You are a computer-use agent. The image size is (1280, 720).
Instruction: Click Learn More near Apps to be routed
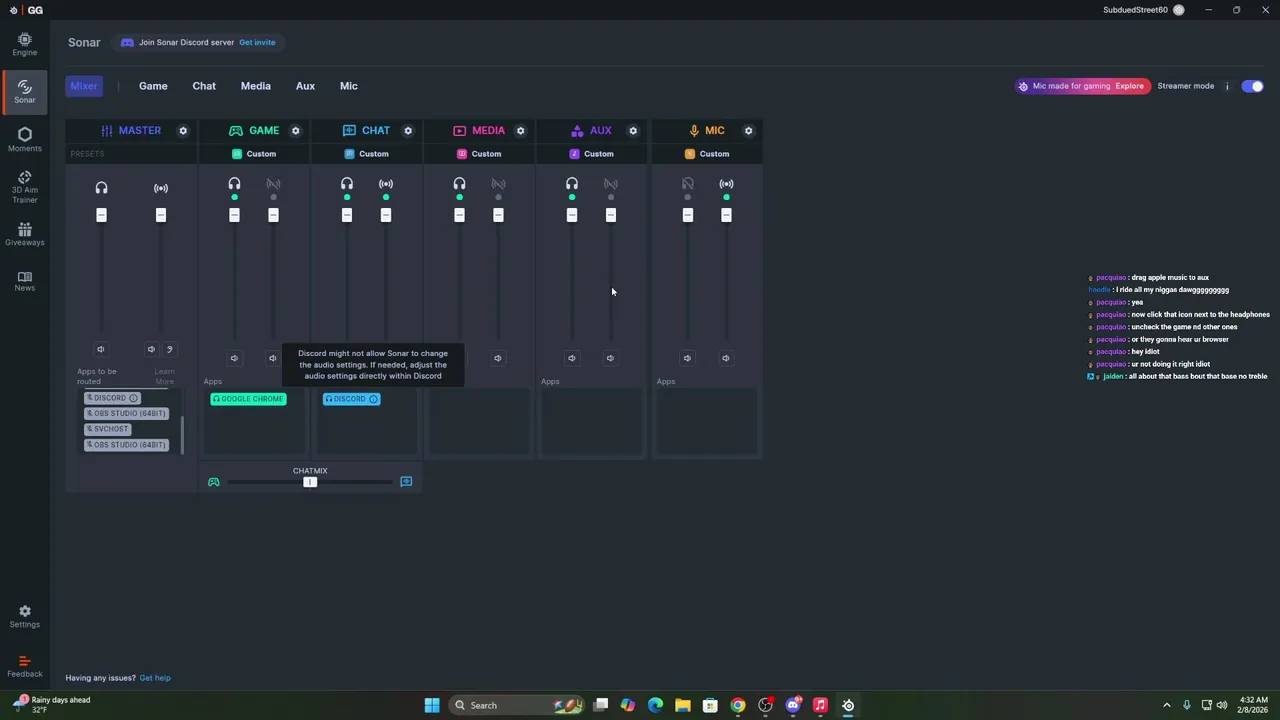[164, 376]
